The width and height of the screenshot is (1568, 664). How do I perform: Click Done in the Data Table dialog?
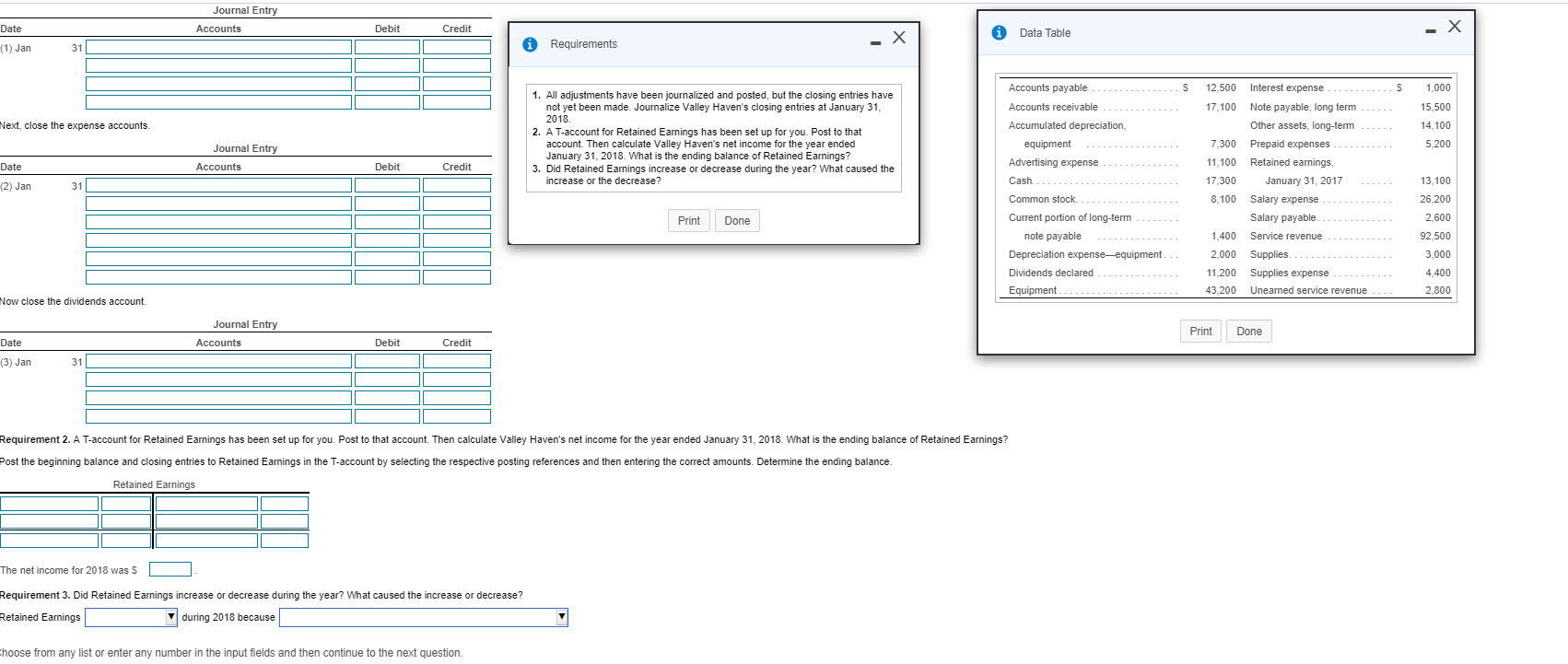[1249, 332]
